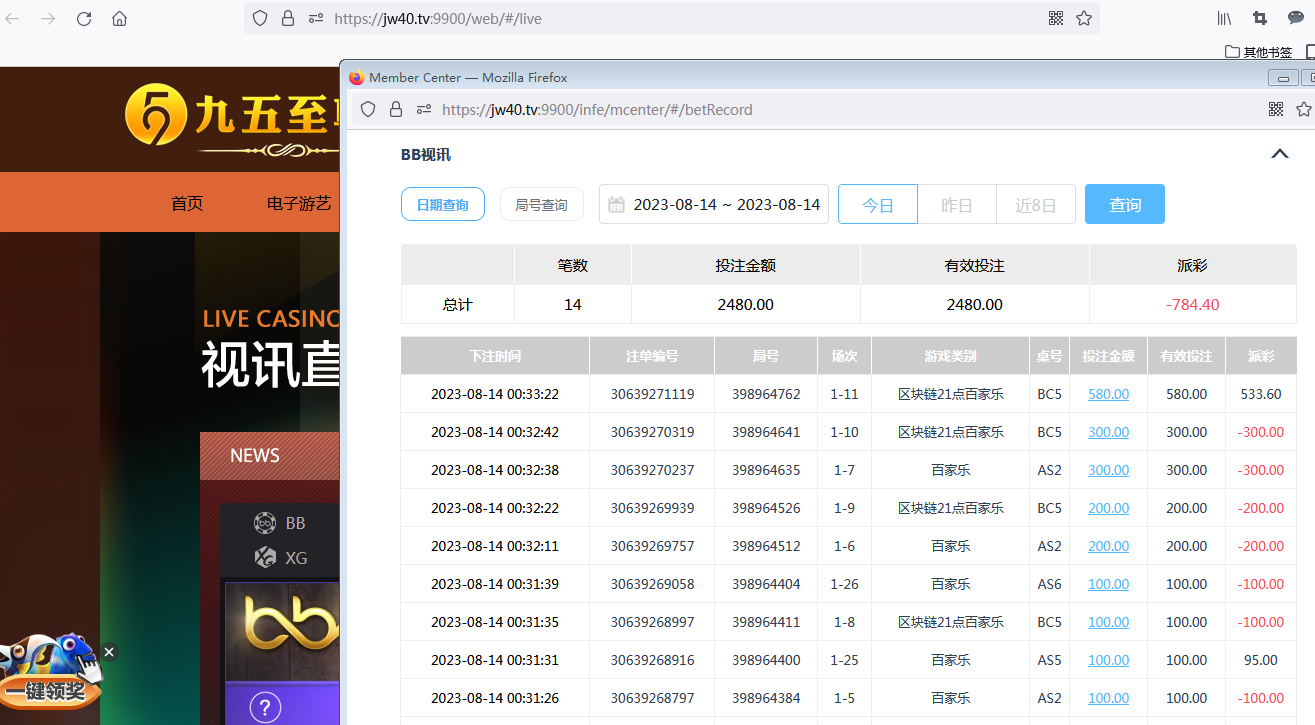Go to browser home page icon
The width and height of the screenshot is (1315, 725).
click(x=119, y=18)
